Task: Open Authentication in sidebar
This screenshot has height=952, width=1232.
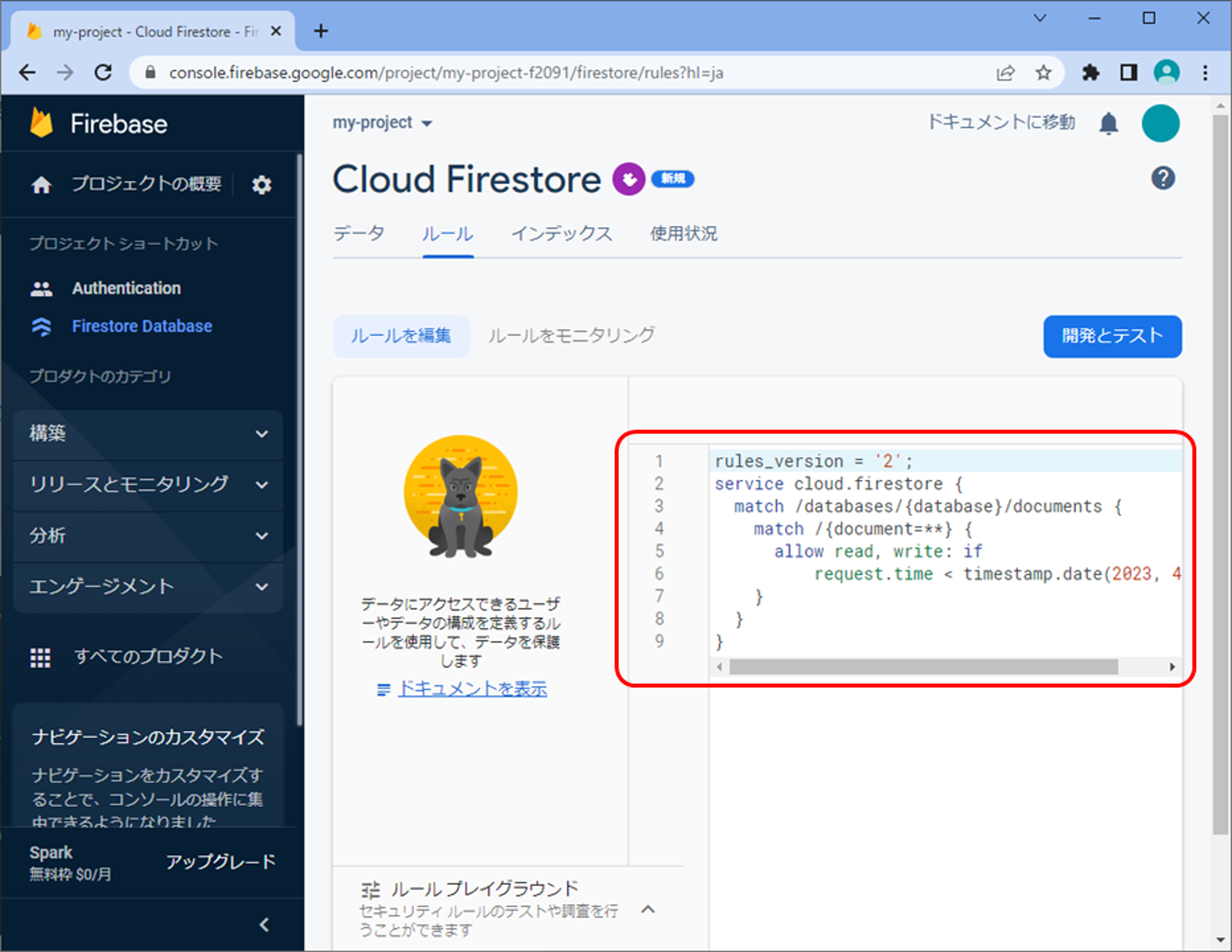Action: pyautogui.click(x=127, y=289)
